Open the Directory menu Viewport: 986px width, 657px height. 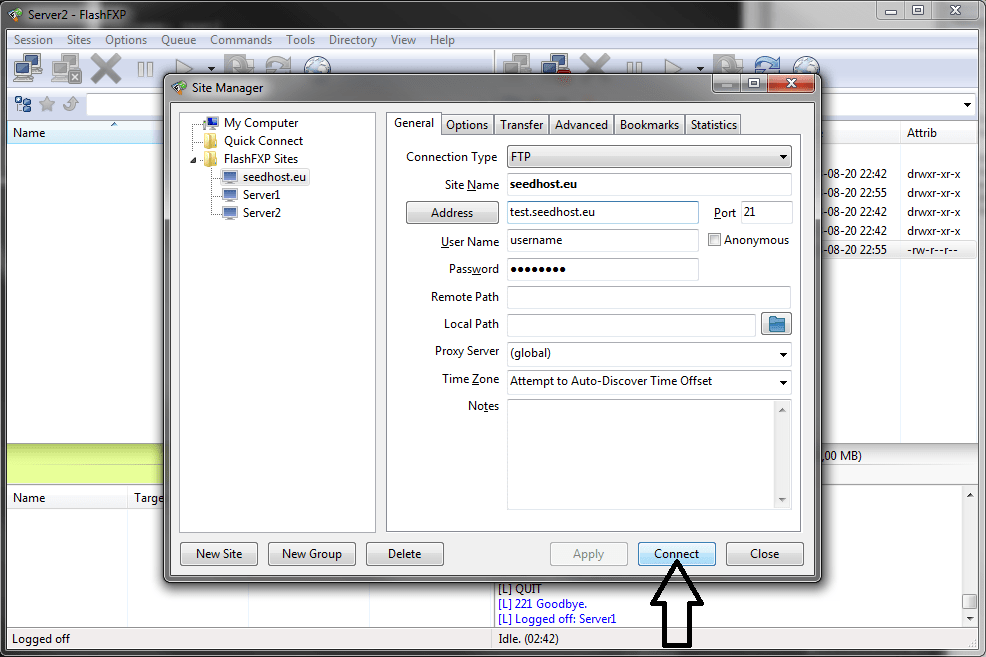pyautogui.click(x=352, y=40)
